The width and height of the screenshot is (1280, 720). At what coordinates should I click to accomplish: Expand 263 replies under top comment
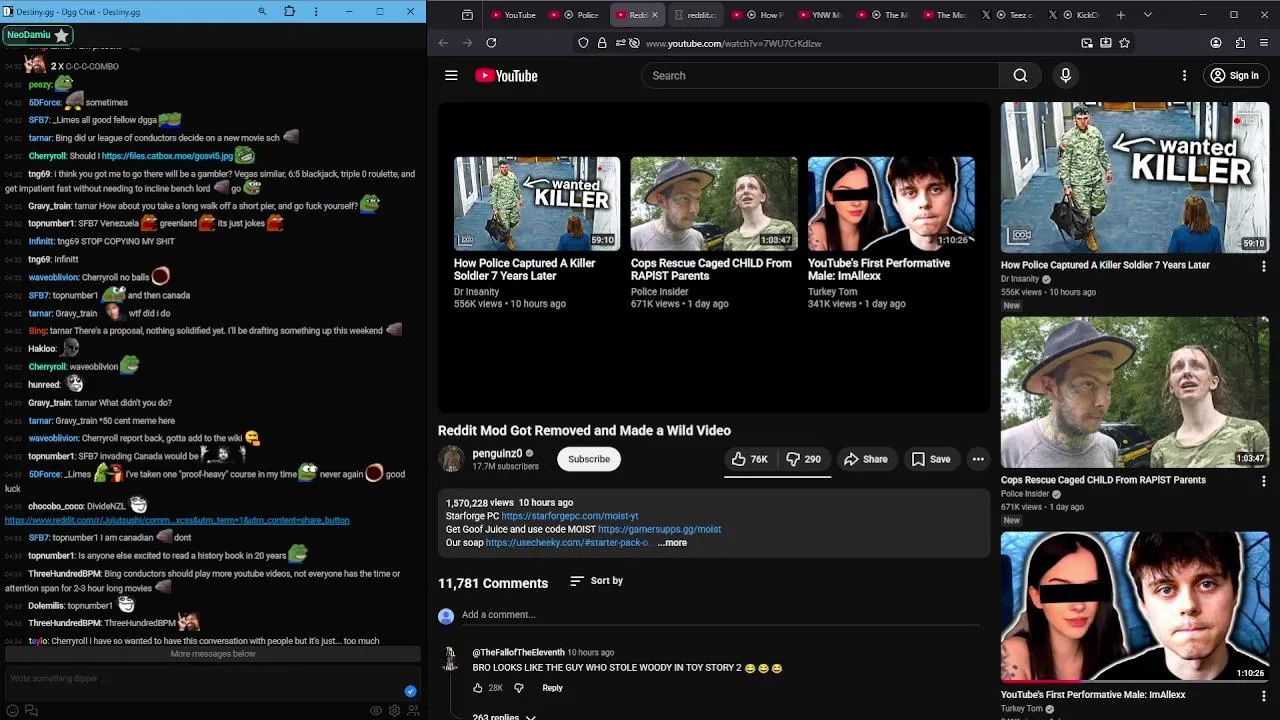[x=503, y=716]
